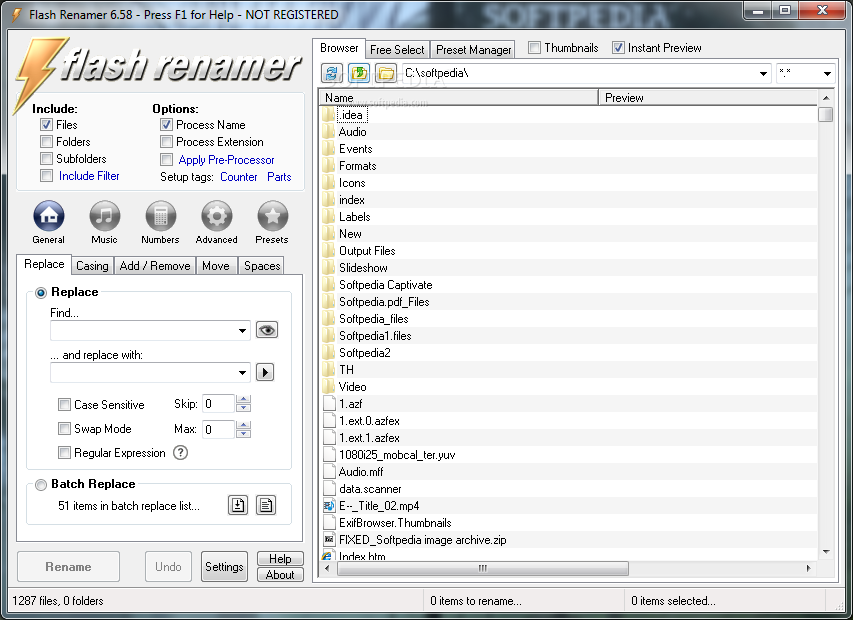This screenshot has height=620, width=853.
Task: Click the folder icon of Softpedia Captivate
Action: coord(328,285)
